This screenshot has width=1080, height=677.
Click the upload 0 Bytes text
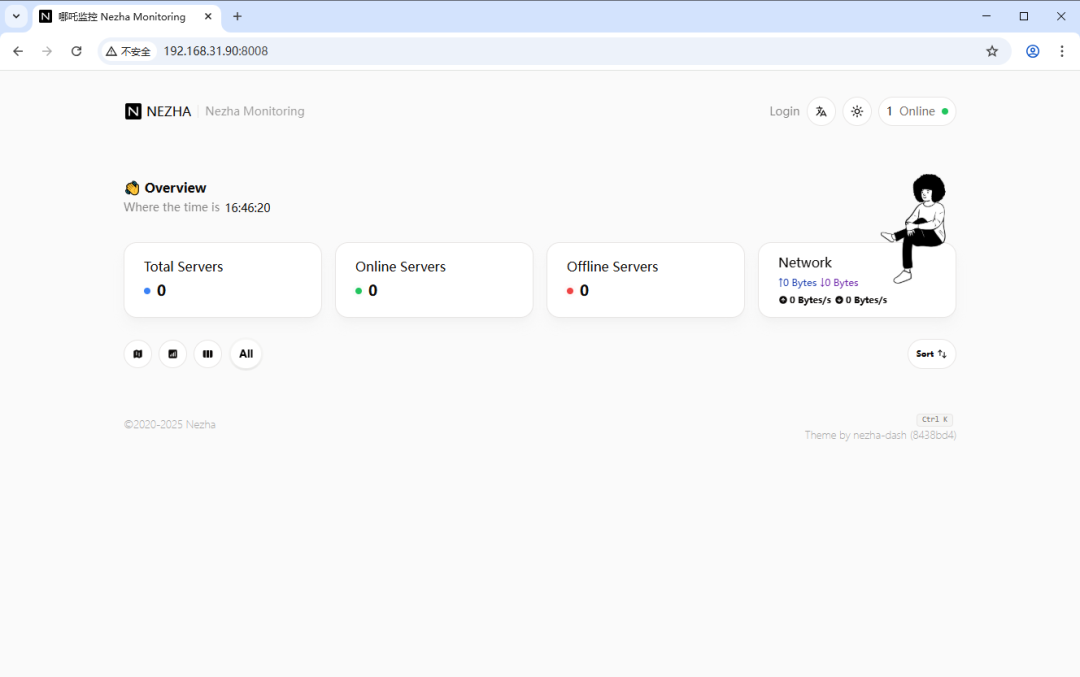point(798,282)
